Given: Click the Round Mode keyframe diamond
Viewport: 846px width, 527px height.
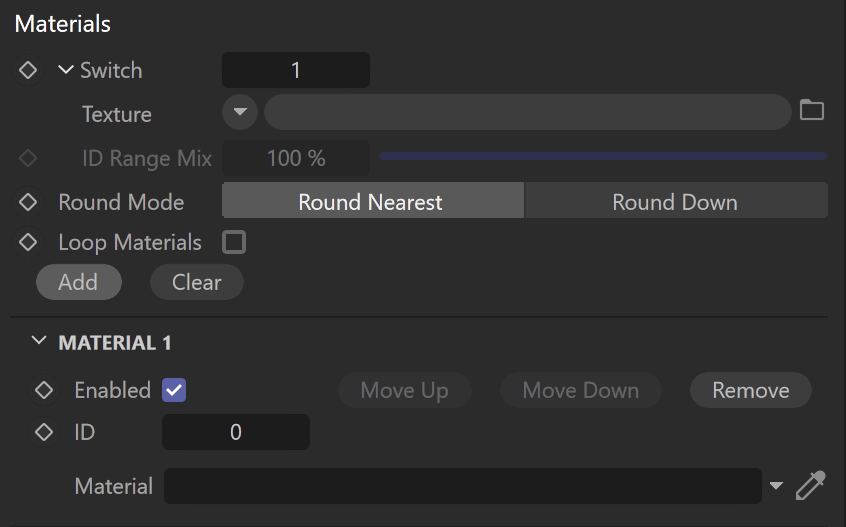Looking at the screenshot, I should (x=28, y=202).
